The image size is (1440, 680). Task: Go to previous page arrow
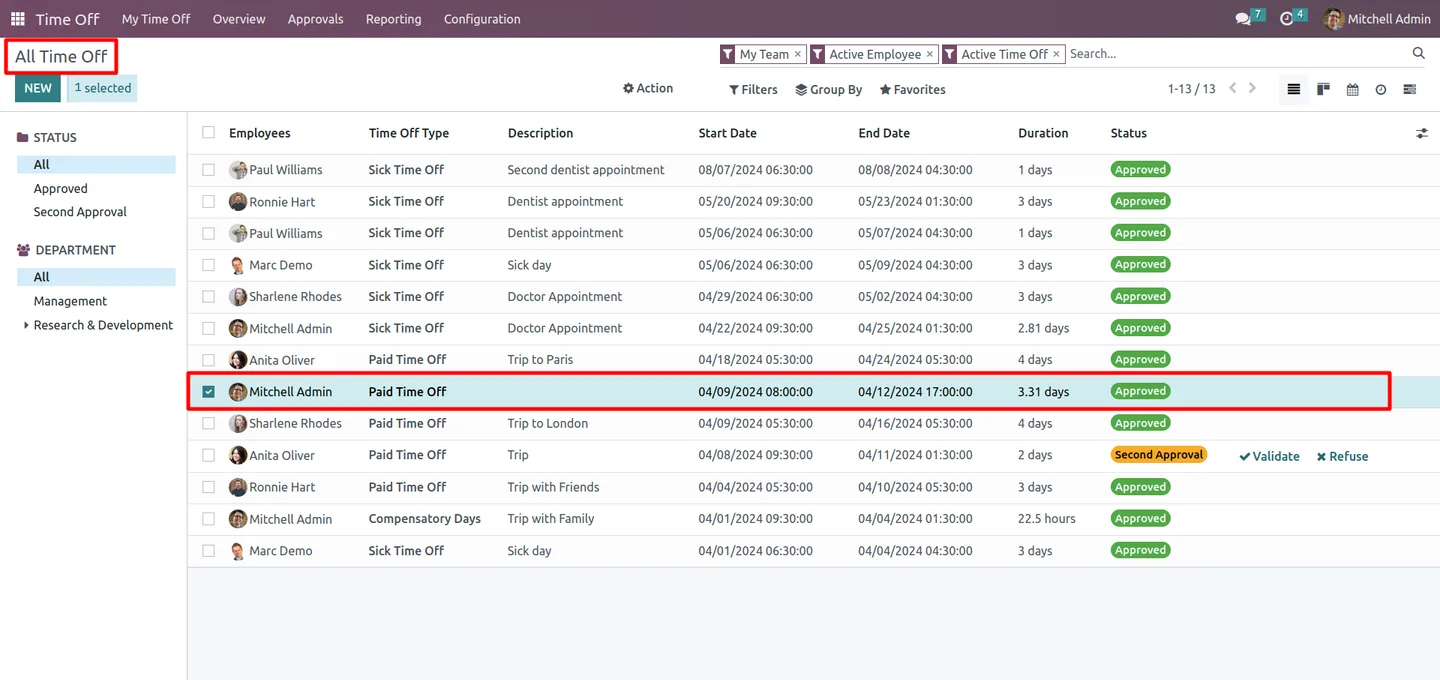pos(1233,88)
